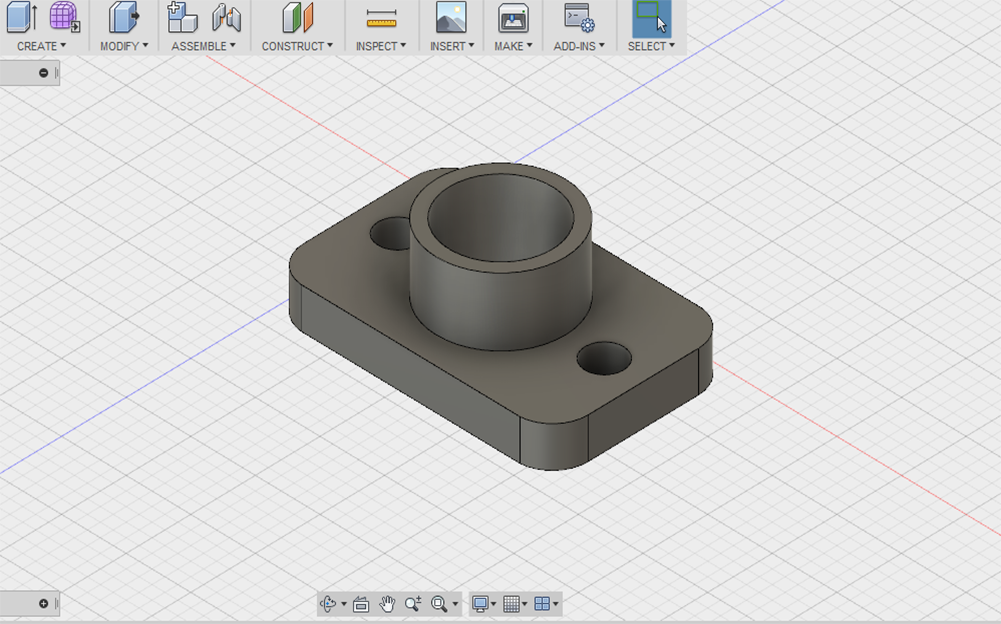Click the 3D Print icon above Make
The height and width of the screenshot is (624, 1001).
click(x=513, y=18)
